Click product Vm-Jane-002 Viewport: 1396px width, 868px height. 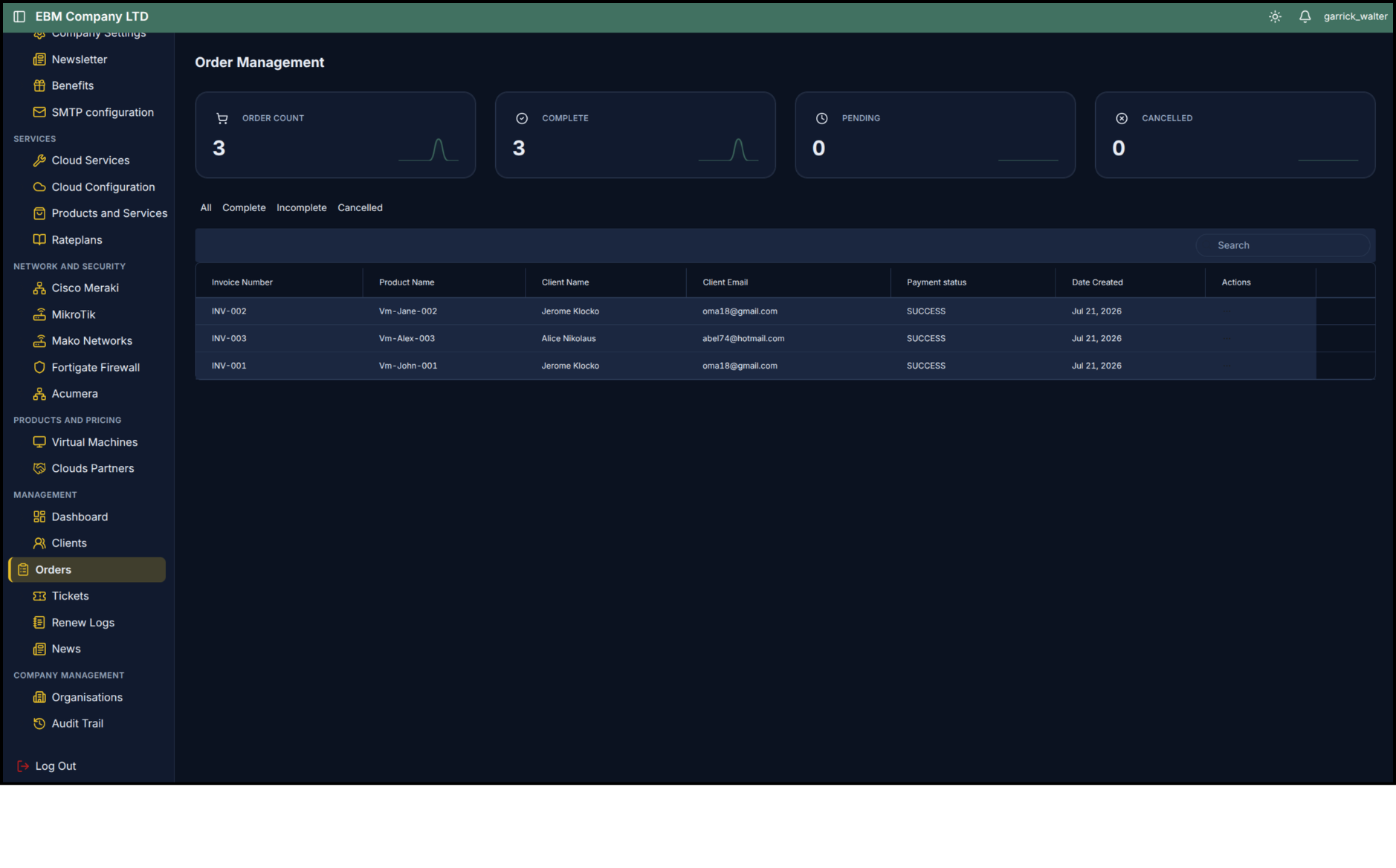click(x=408, y=311)
